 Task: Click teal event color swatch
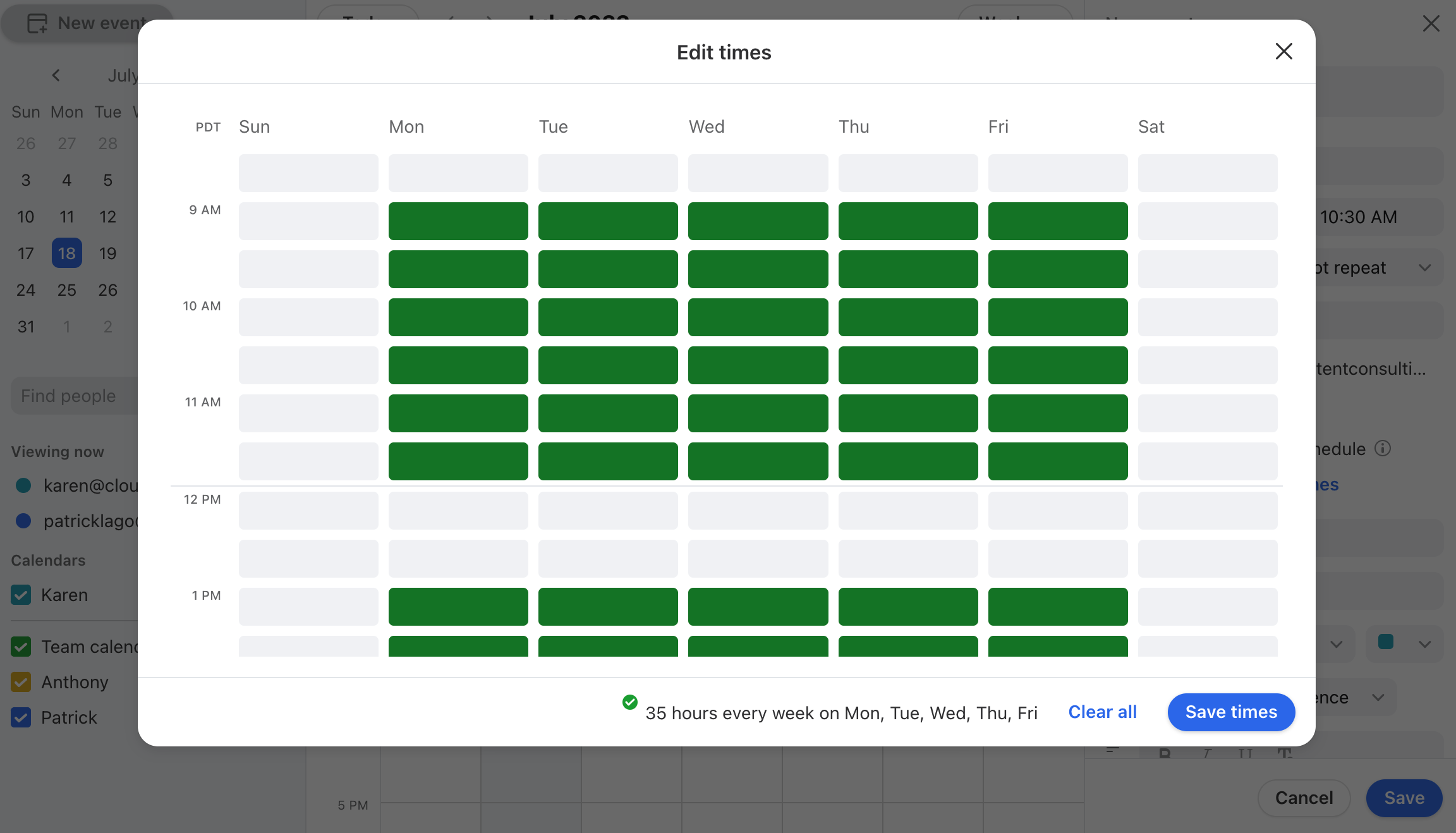(1386, 642)
